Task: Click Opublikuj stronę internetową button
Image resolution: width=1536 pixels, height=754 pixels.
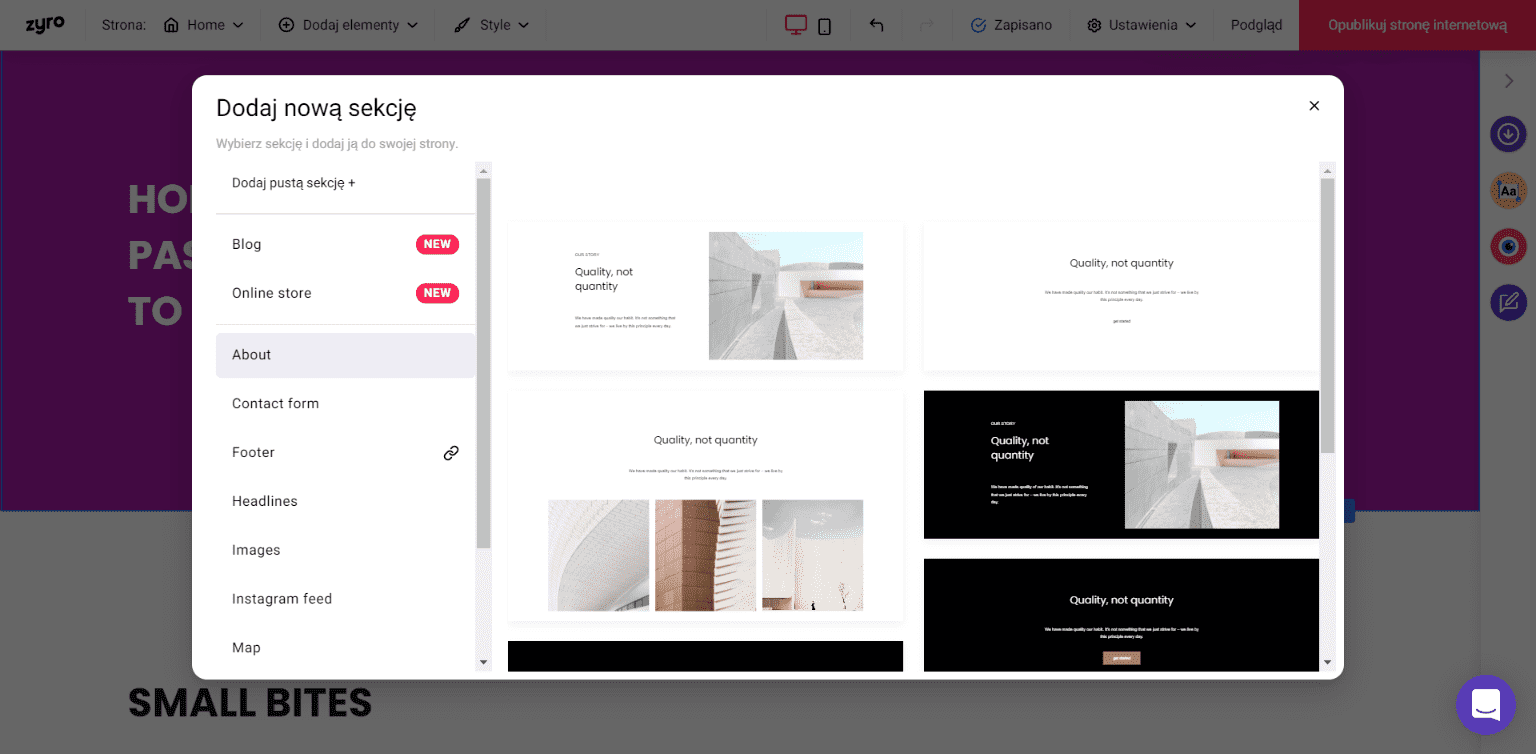Action: coord(1417,25)
